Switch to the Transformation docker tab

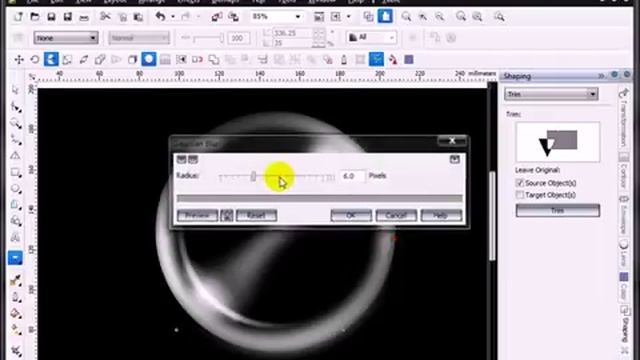pos(623,118)
